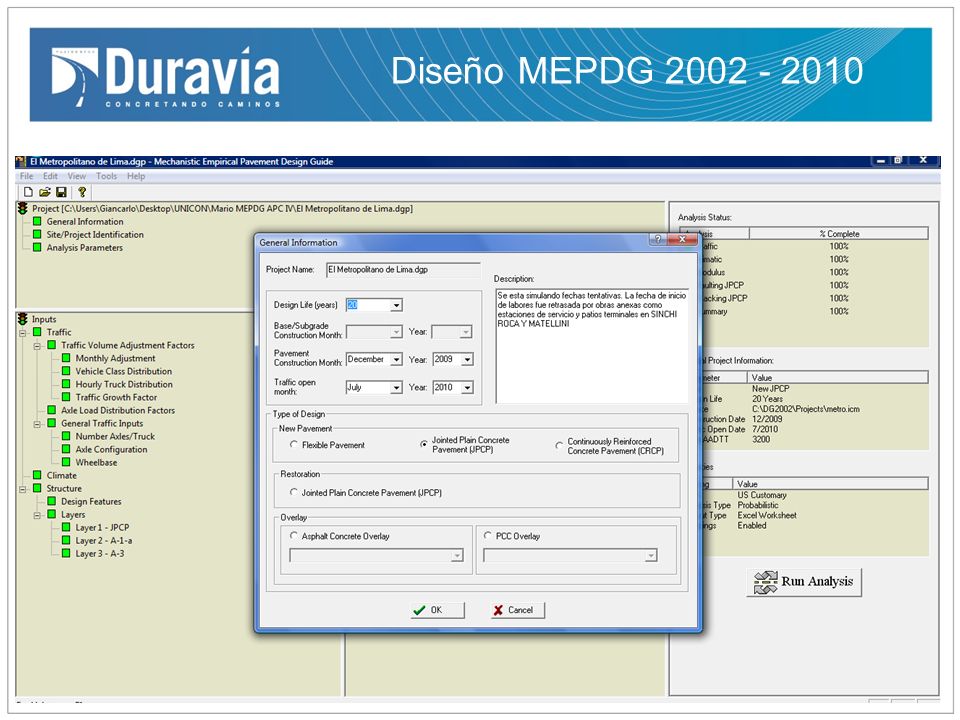Open dropdown under PCC Overlay
Screen dimensions: 960x720
point(651,555)
